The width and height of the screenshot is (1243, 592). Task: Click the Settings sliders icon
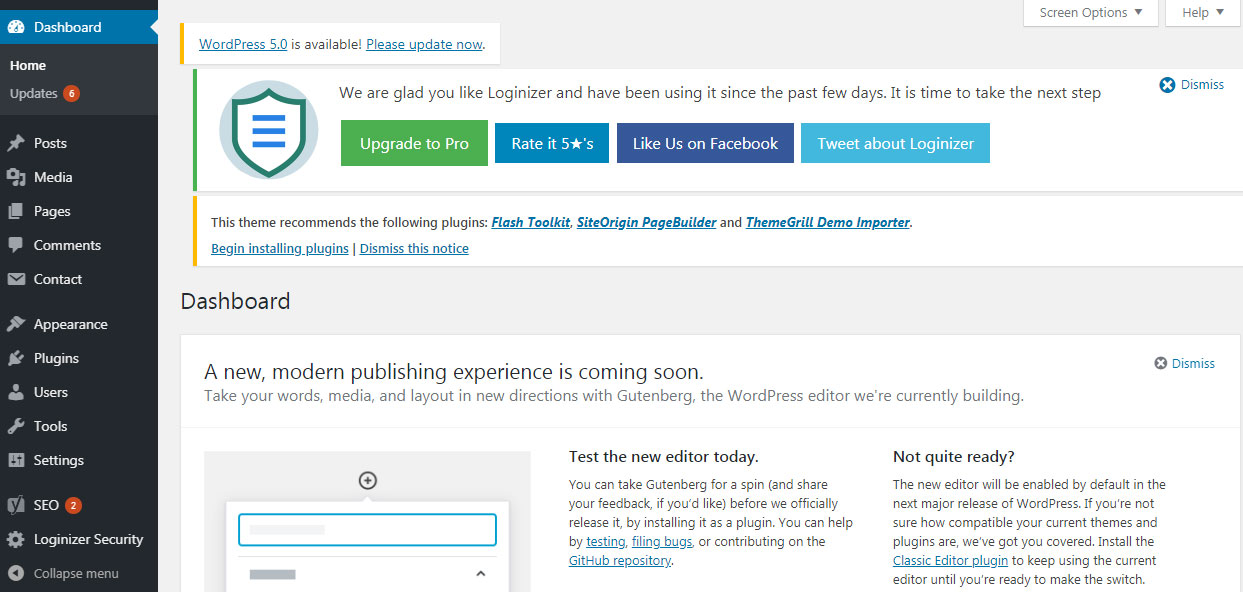(x=16, y=460)
